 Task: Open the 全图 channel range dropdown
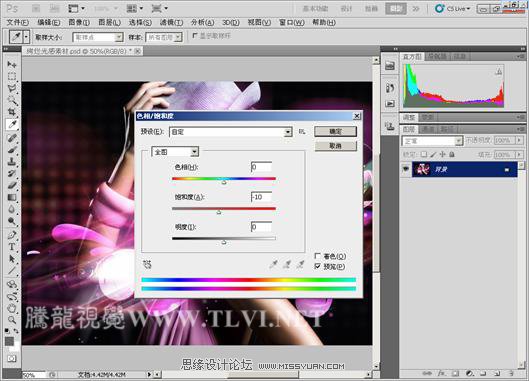(x=194, y=152)
